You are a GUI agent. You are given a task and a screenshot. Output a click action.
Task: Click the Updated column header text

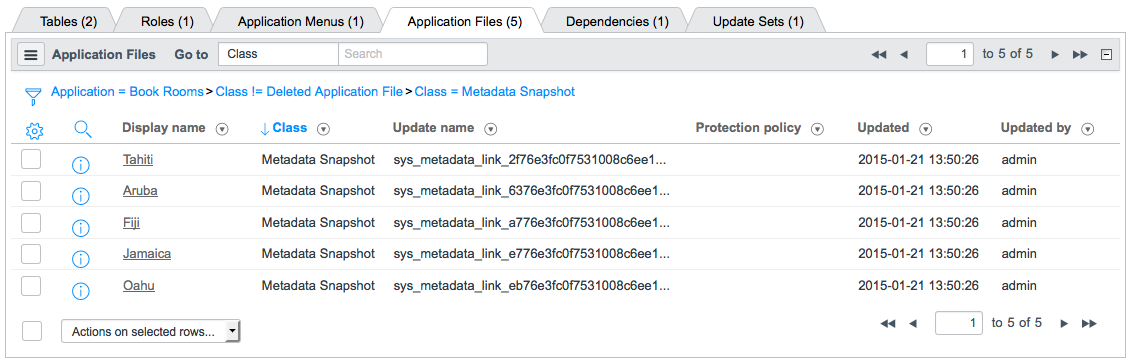(883, 128)
